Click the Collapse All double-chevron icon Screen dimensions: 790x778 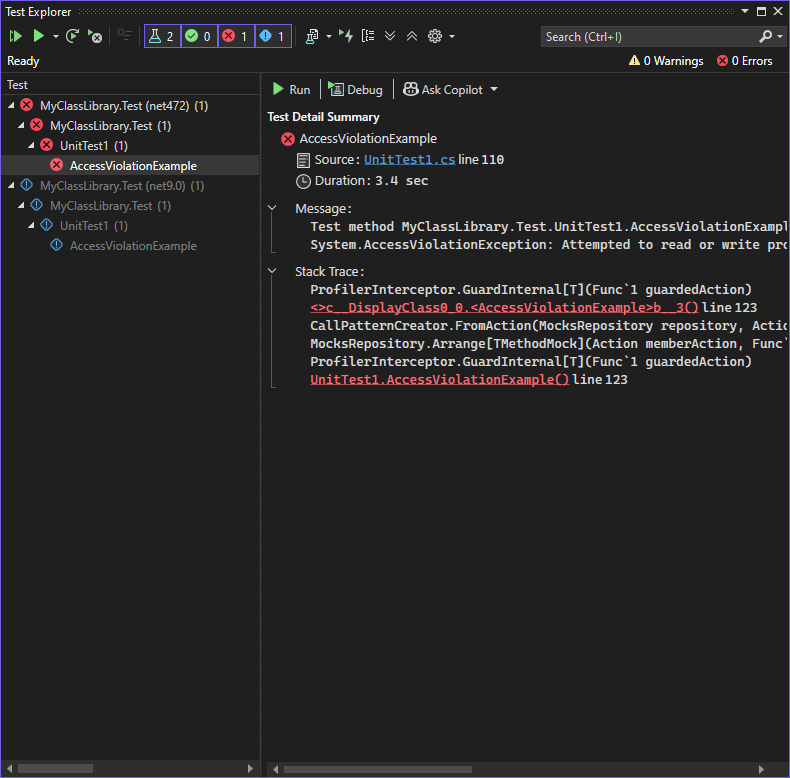tap(412, 36)
